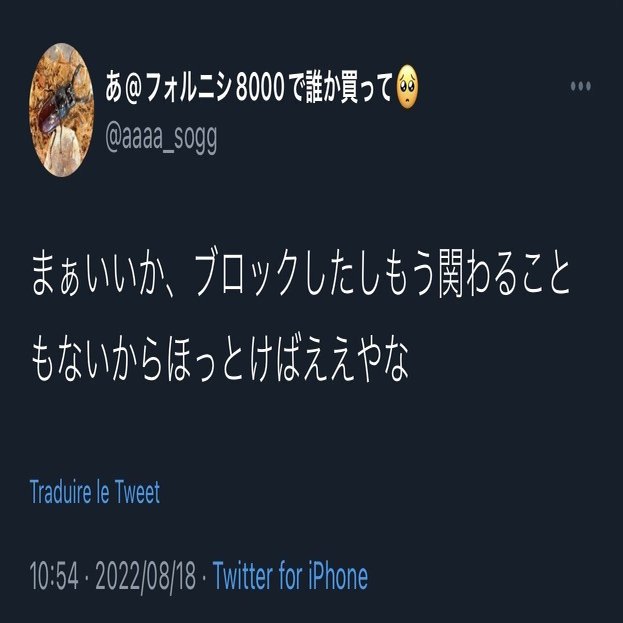The width and height of the screenshot is (623, 623).
Task: Tap the second tweet line もないからほっとけばええやな
Action: (x=220, y=360)
